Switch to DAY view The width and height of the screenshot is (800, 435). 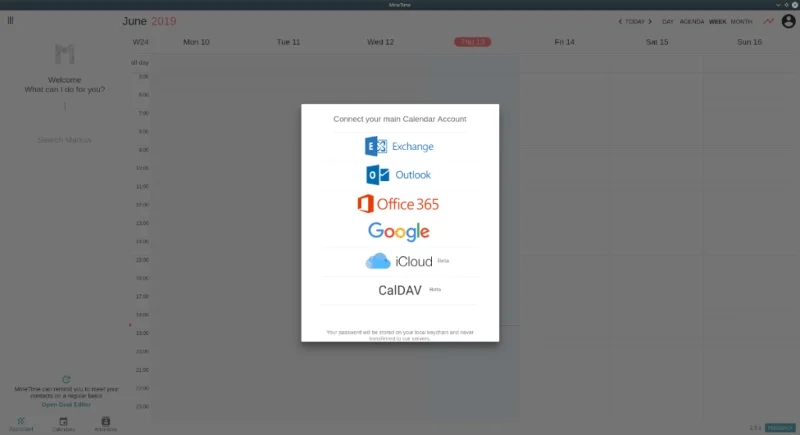[668, 21]
